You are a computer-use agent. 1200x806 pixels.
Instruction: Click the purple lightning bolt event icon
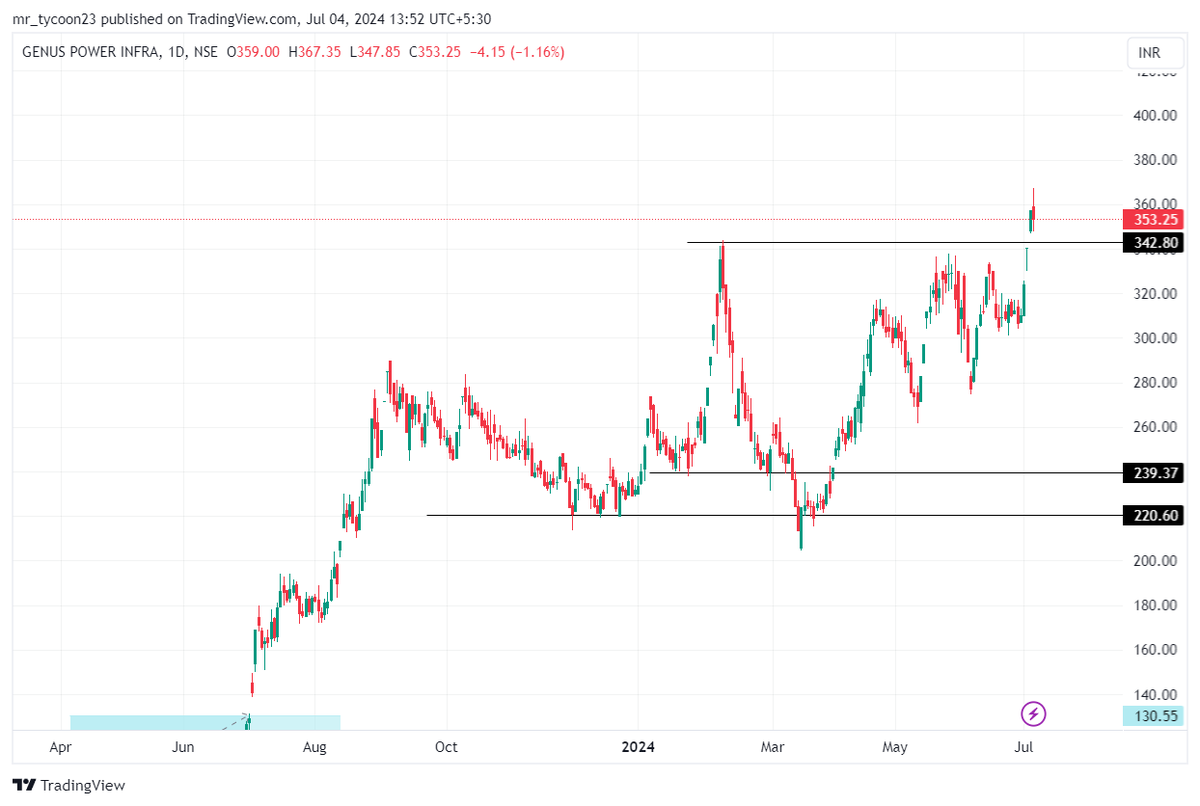[1033, 714]
